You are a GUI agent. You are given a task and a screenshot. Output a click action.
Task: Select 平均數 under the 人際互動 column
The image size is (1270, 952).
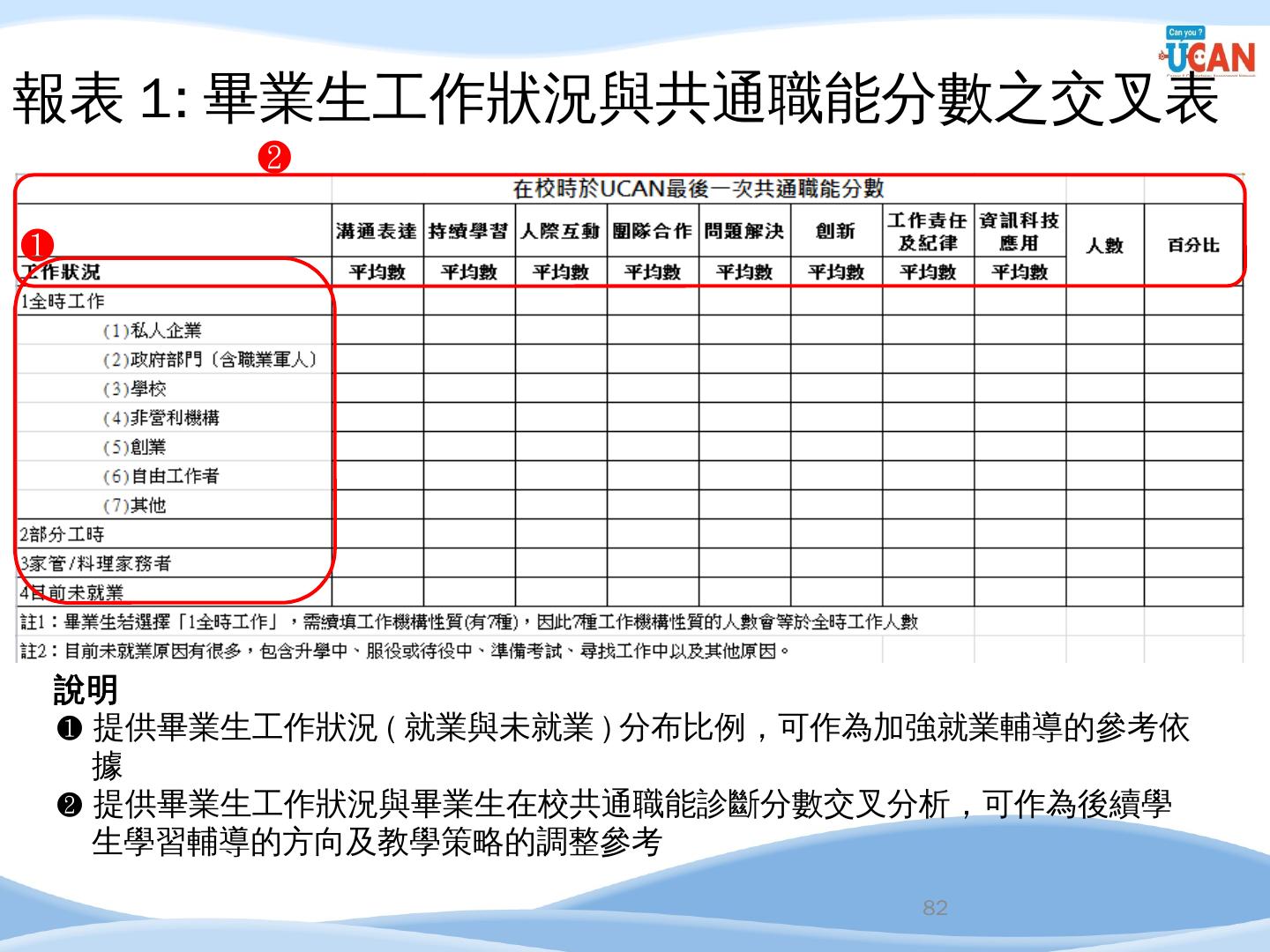(561, 272)
